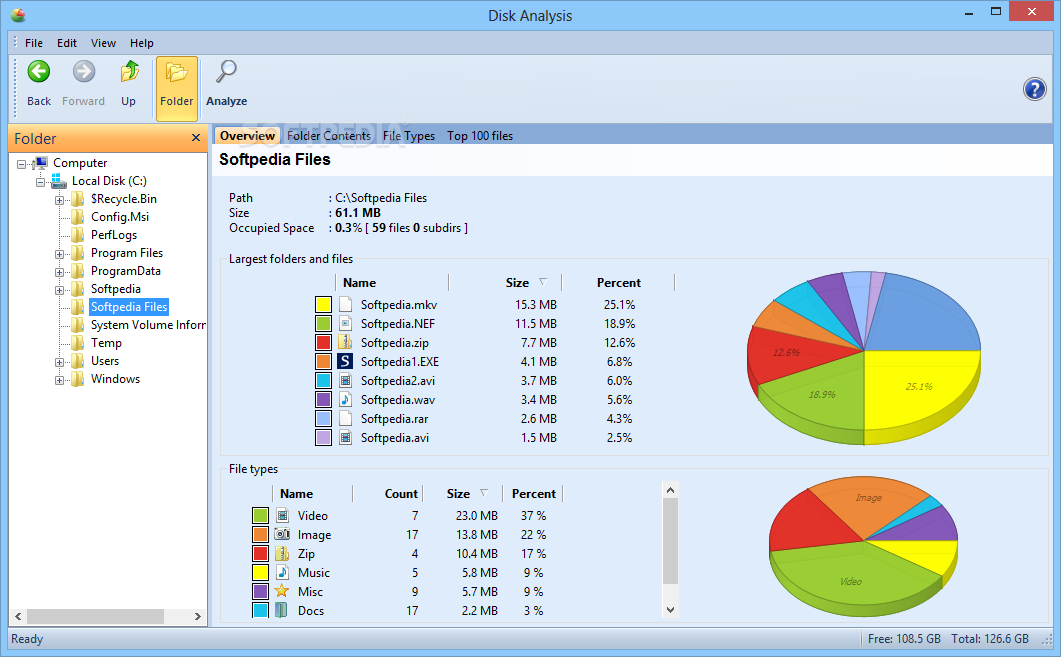Screen dimensions: 1061x657
Task: Click the Softpedia1.EXE application icon
Action: point(345,361)
